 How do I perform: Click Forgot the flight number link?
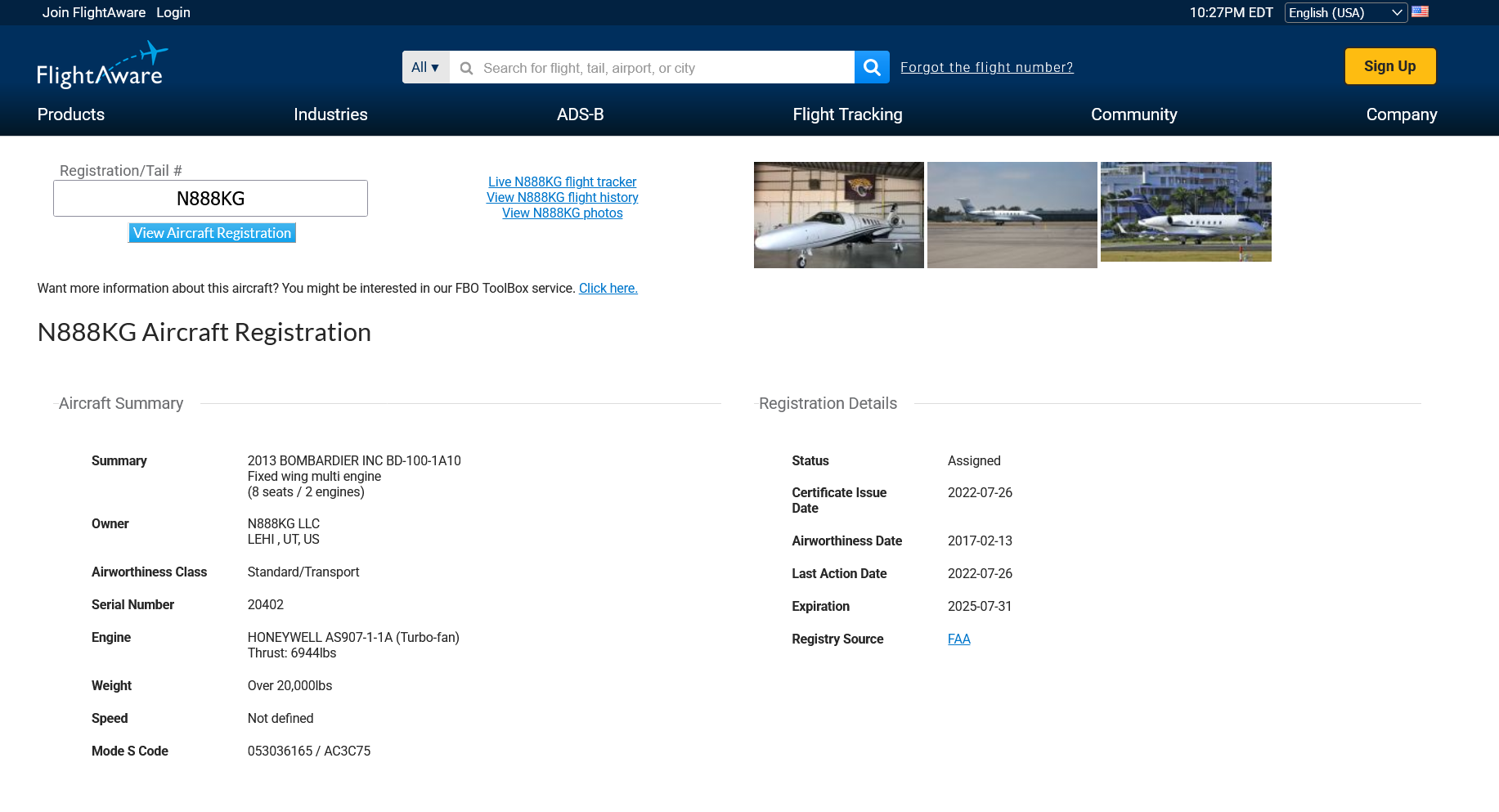987,67
